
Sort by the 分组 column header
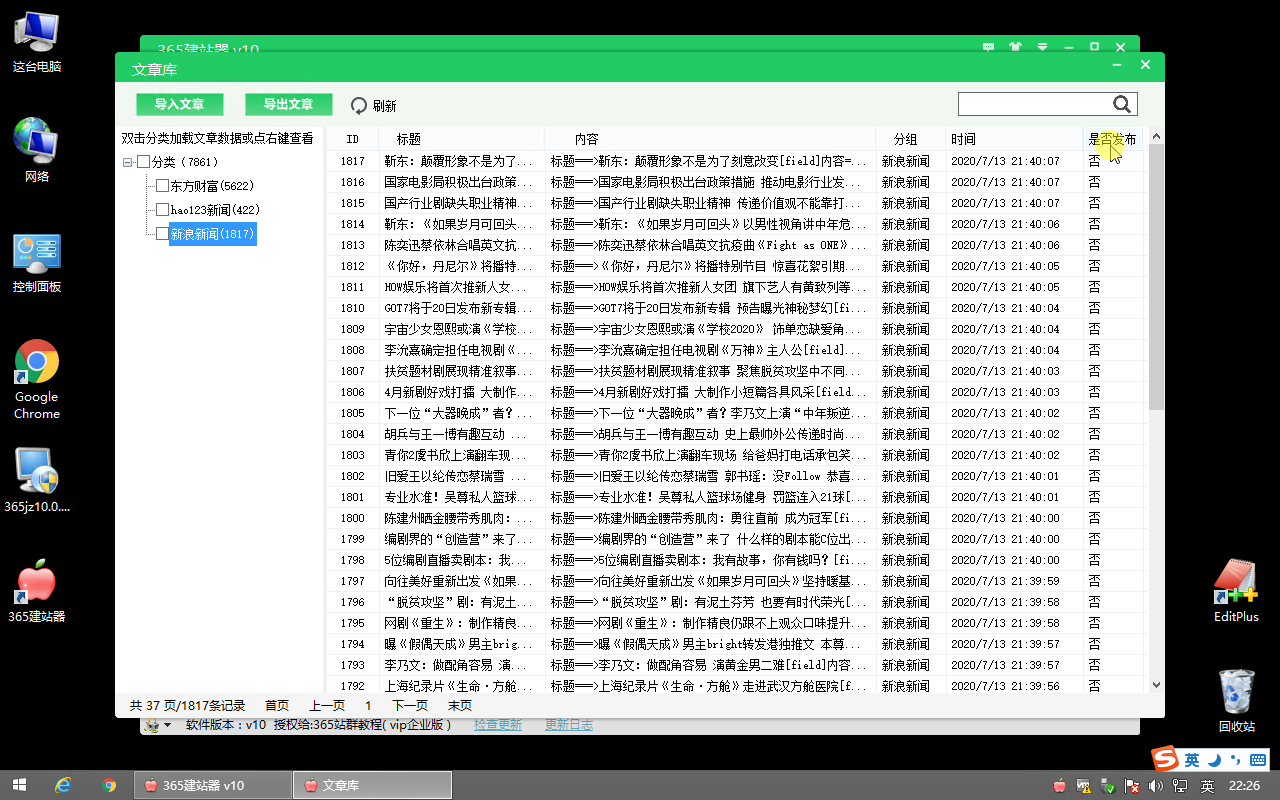click(910, 139)
